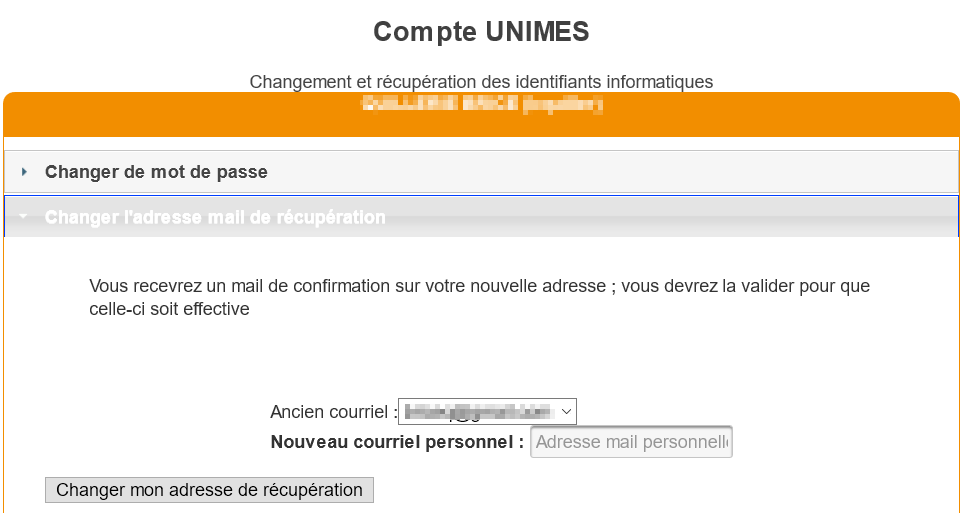Click the blurred user name in orange banner
This screenshot has width=965, height=513.
click(x=482, y=104)
